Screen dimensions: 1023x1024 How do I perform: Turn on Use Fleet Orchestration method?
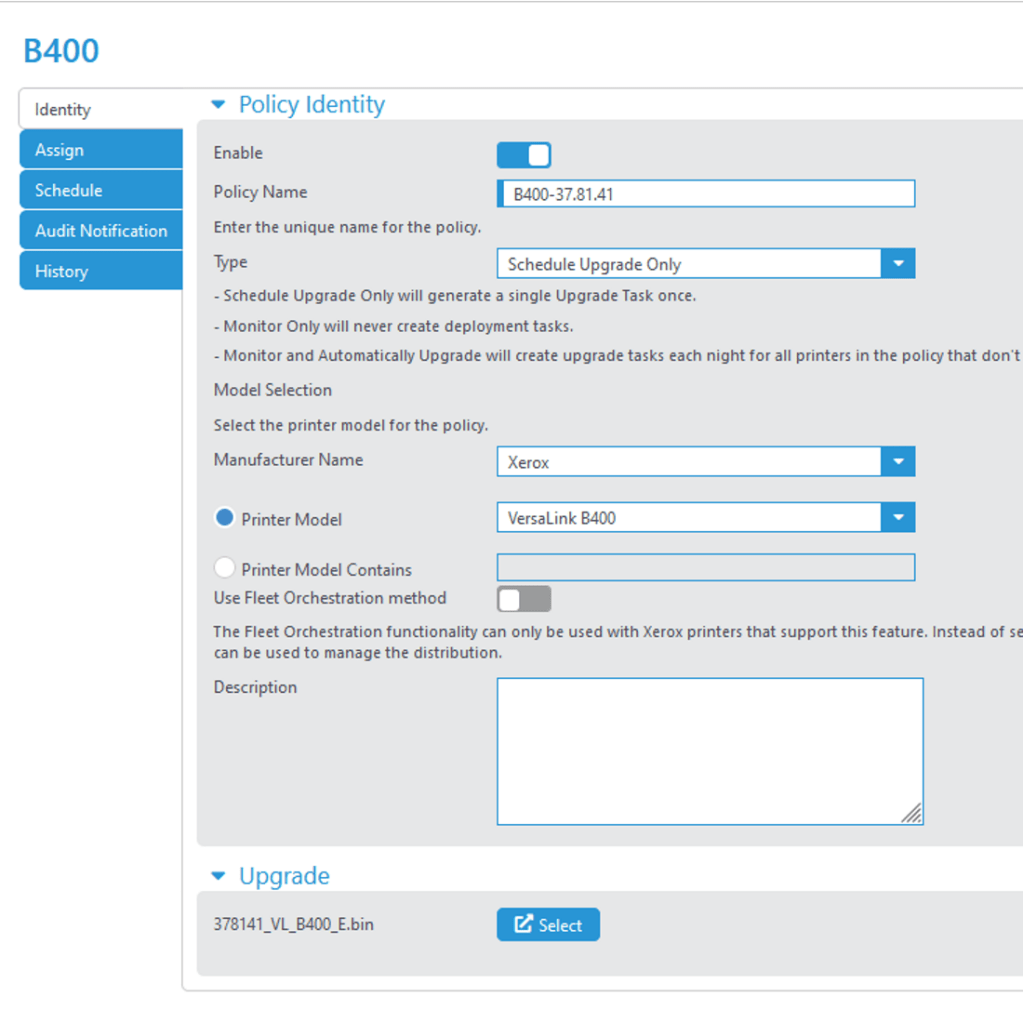point(524,599)
